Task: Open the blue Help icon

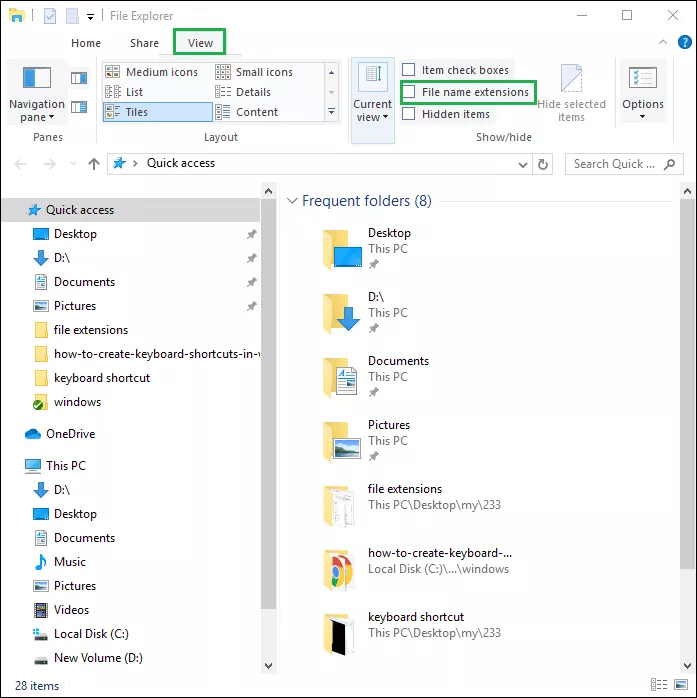Action: pos(685,42)
